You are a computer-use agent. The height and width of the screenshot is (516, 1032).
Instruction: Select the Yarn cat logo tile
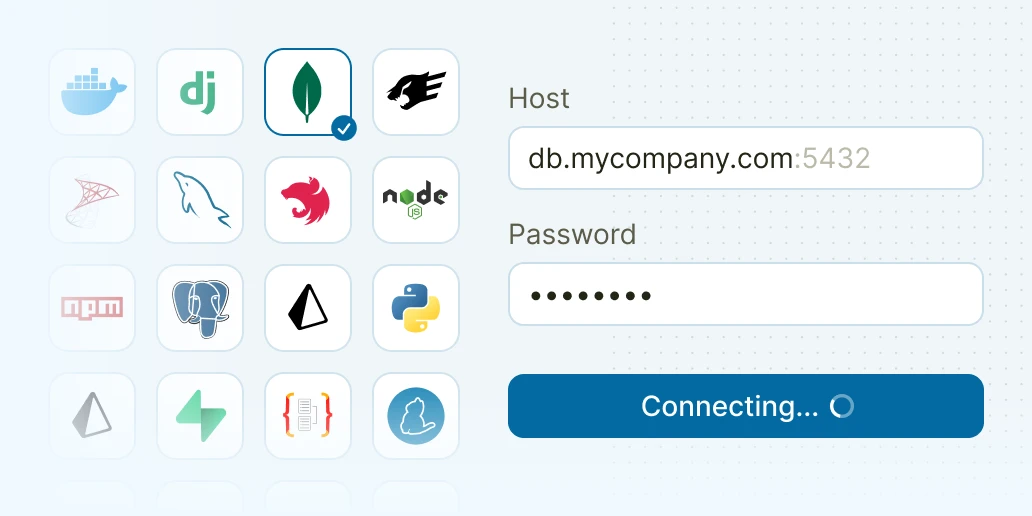point(416,416)
